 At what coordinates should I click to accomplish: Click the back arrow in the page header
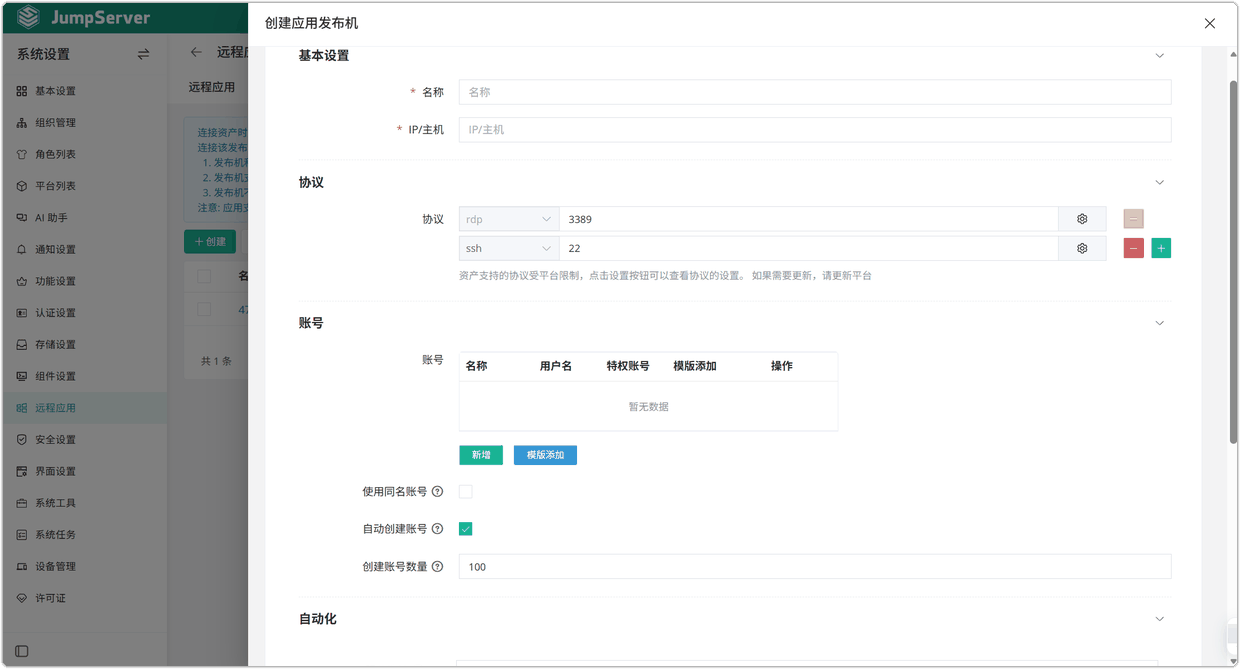196,52
